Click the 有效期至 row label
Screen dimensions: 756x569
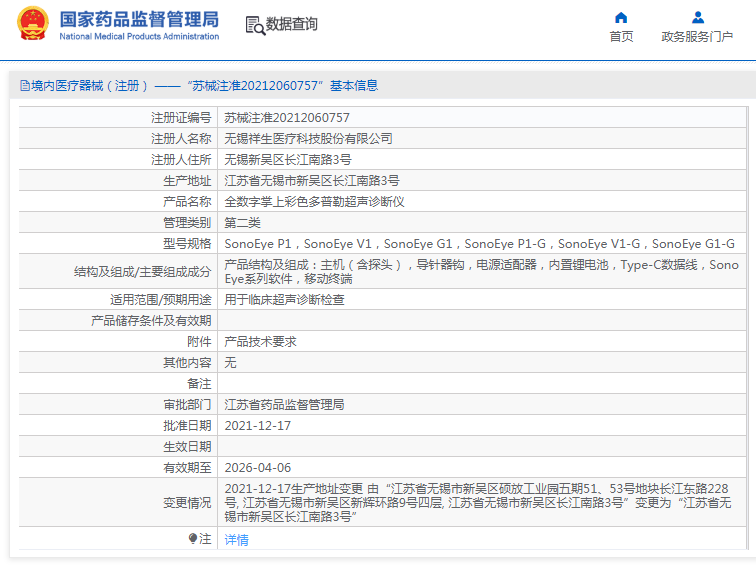point(187,468)
